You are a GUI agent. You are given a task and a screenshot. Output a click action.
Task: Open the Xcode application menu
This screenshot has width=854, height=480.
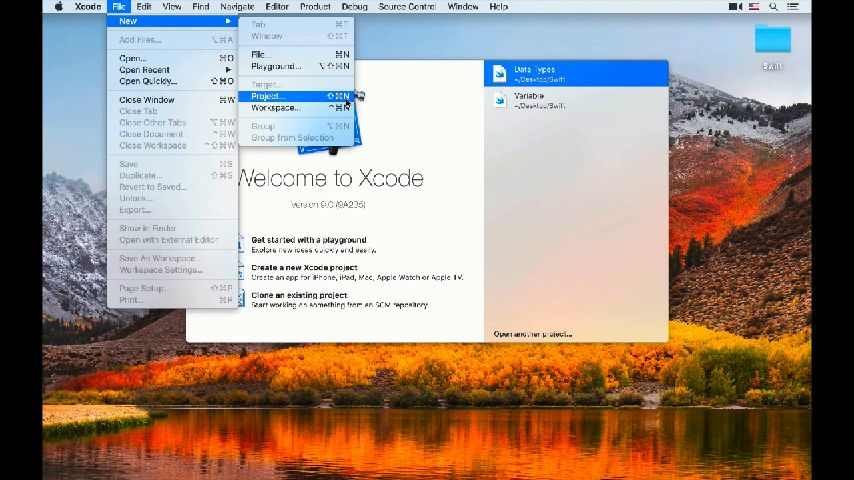click(x=88, y=7)
